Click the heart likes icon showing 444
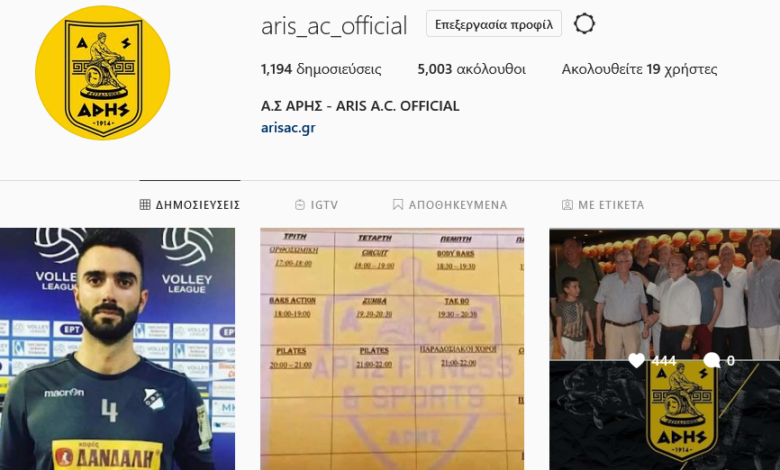Image resolution: width=780 pixels, height=470 pixels. click(x=636, y=360)
